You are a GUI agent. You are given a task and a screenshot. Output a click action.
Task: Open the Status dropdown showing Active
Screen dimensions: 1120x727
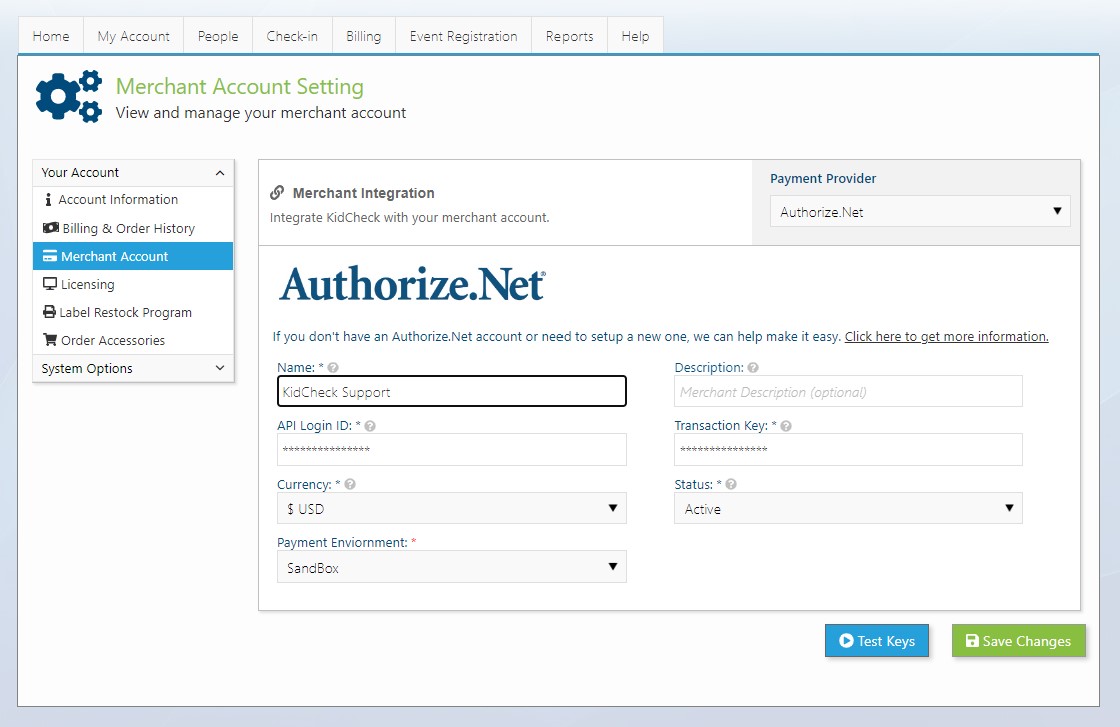(x=848, y=508)
